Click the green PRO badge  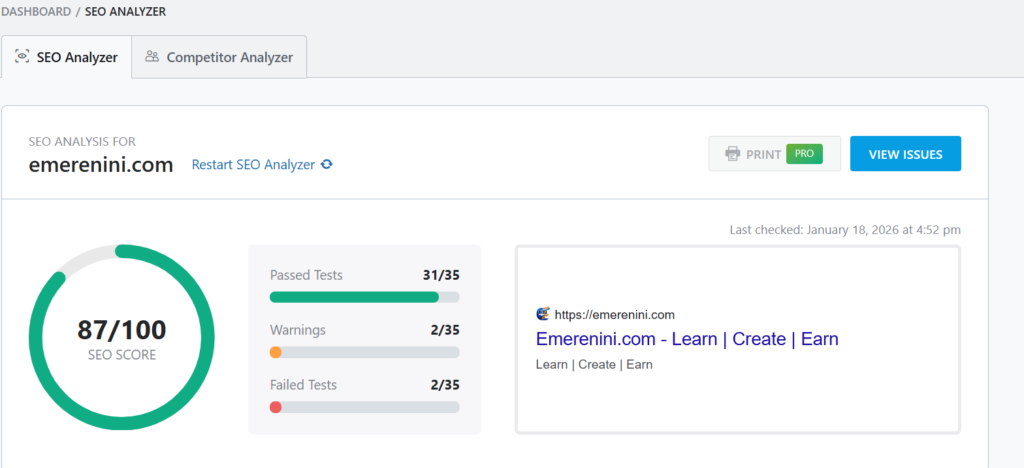[x=804, y=153]
